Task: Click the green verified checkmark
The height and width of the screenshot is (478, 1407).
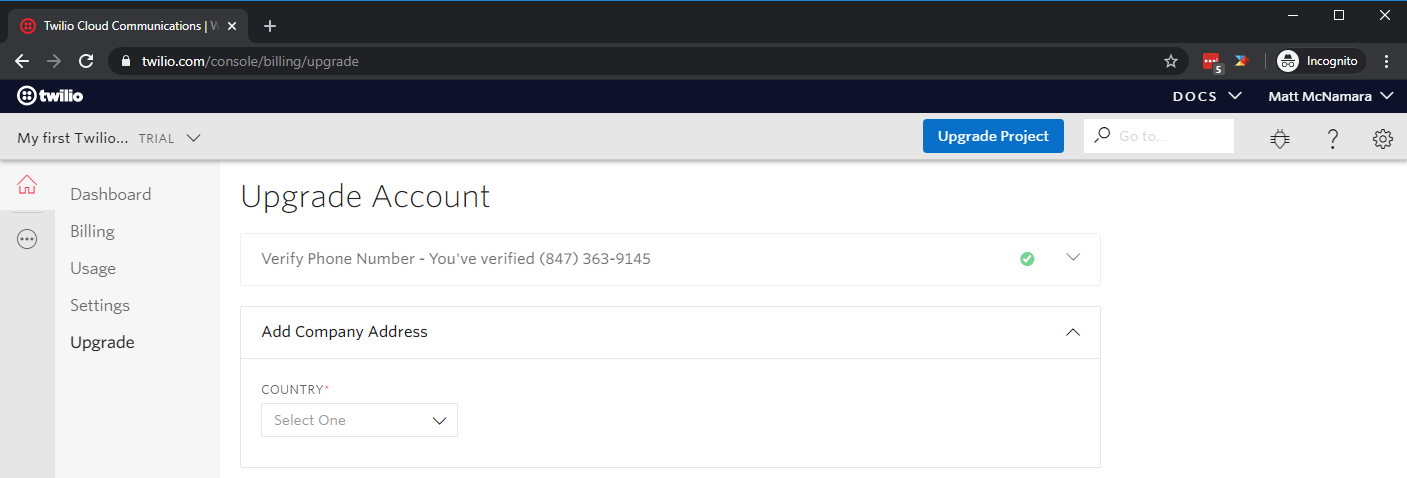Action: (1027, 259)
